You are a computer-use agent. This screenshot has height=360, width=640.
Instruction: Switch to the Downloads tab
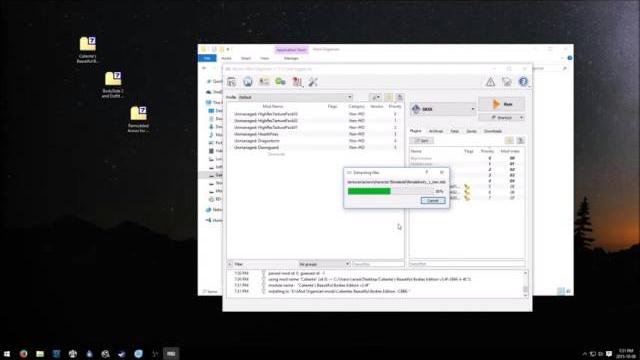click(x=493, y=131)
